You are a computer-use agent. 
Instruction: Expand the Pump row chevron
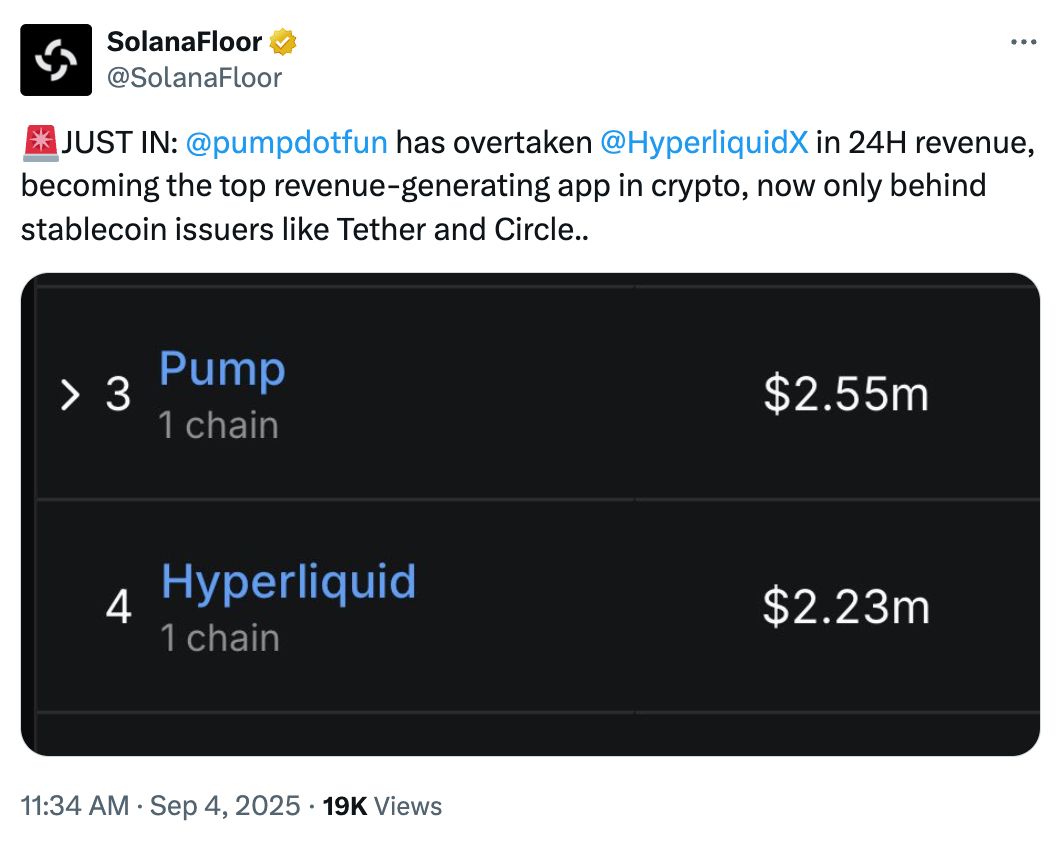(70, 395)
